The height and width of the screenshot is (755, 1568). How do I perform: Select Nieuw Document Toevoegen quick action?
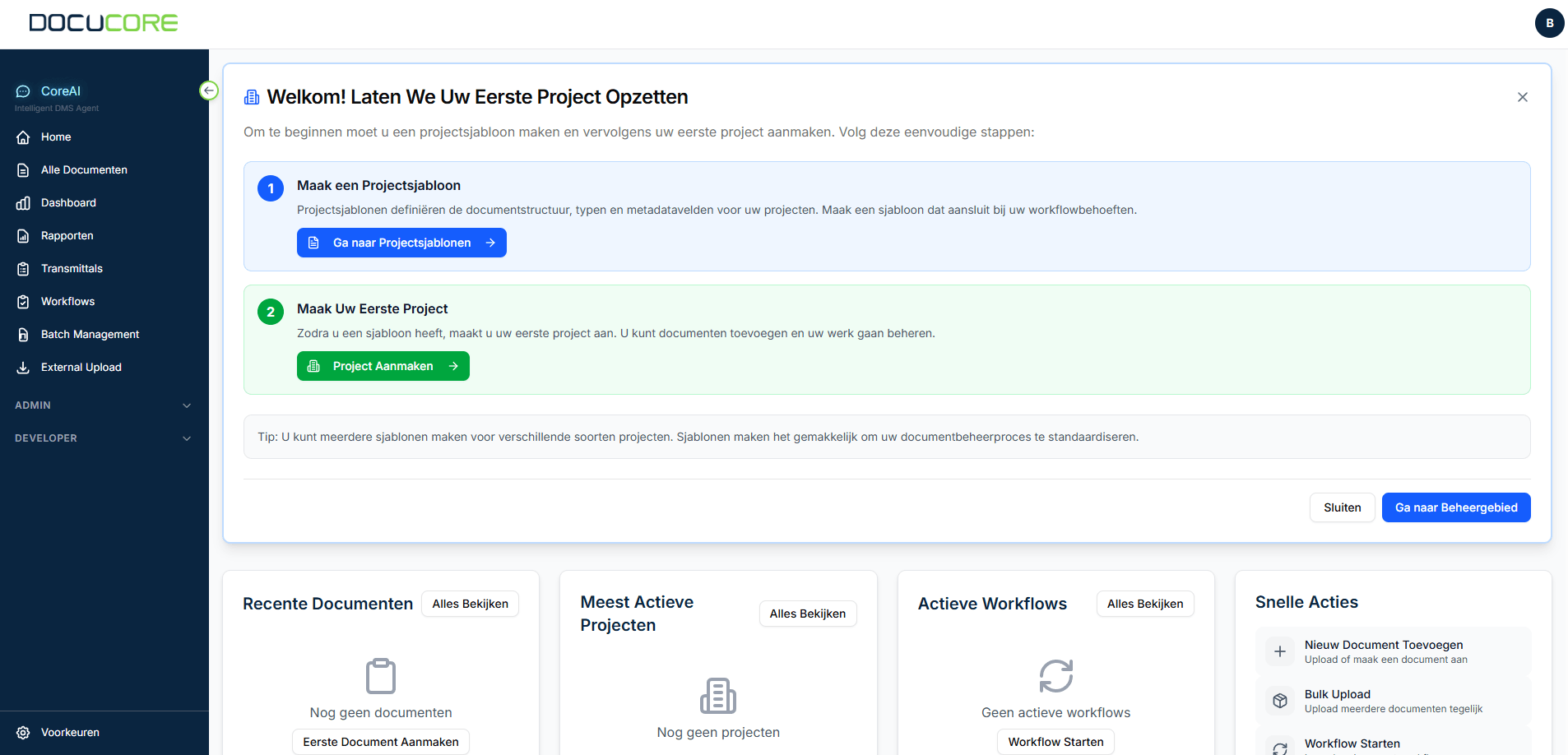click(x=1394, y=651)
